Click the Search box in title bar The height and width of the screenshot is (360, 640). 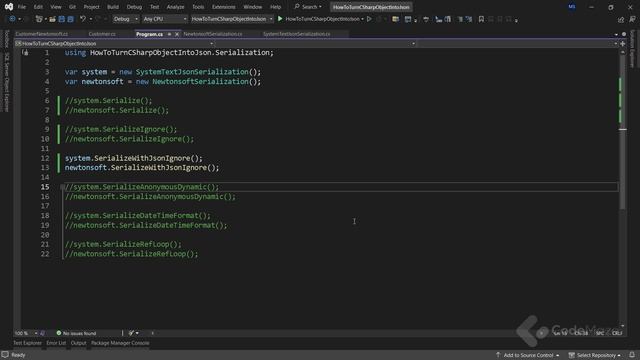[x=308, y=7]
